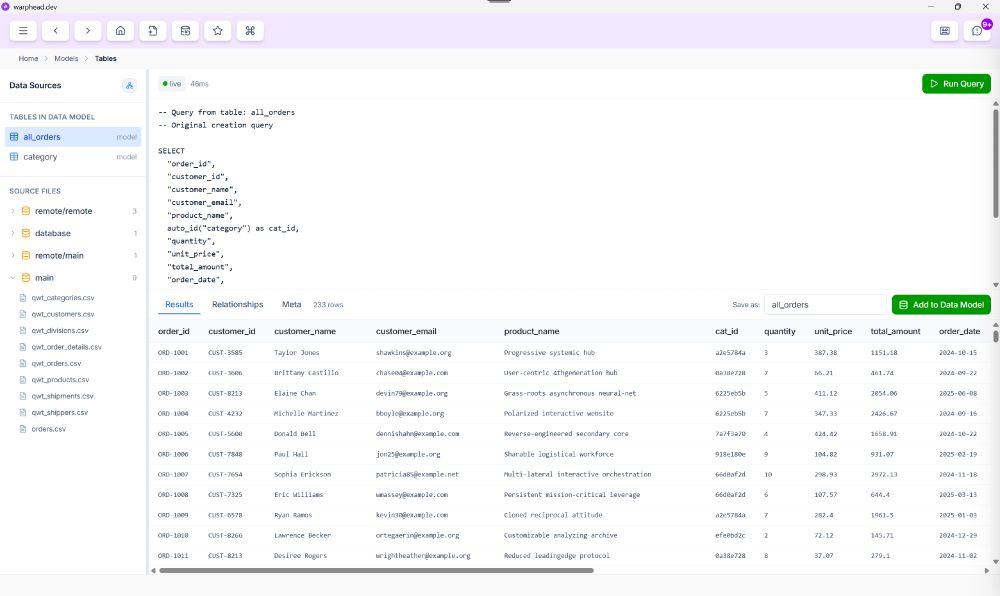Click the star favorites toolbar icon
Image resolution: width=1000 pixels, height=596 pixels.
click(x=218, y=31)
